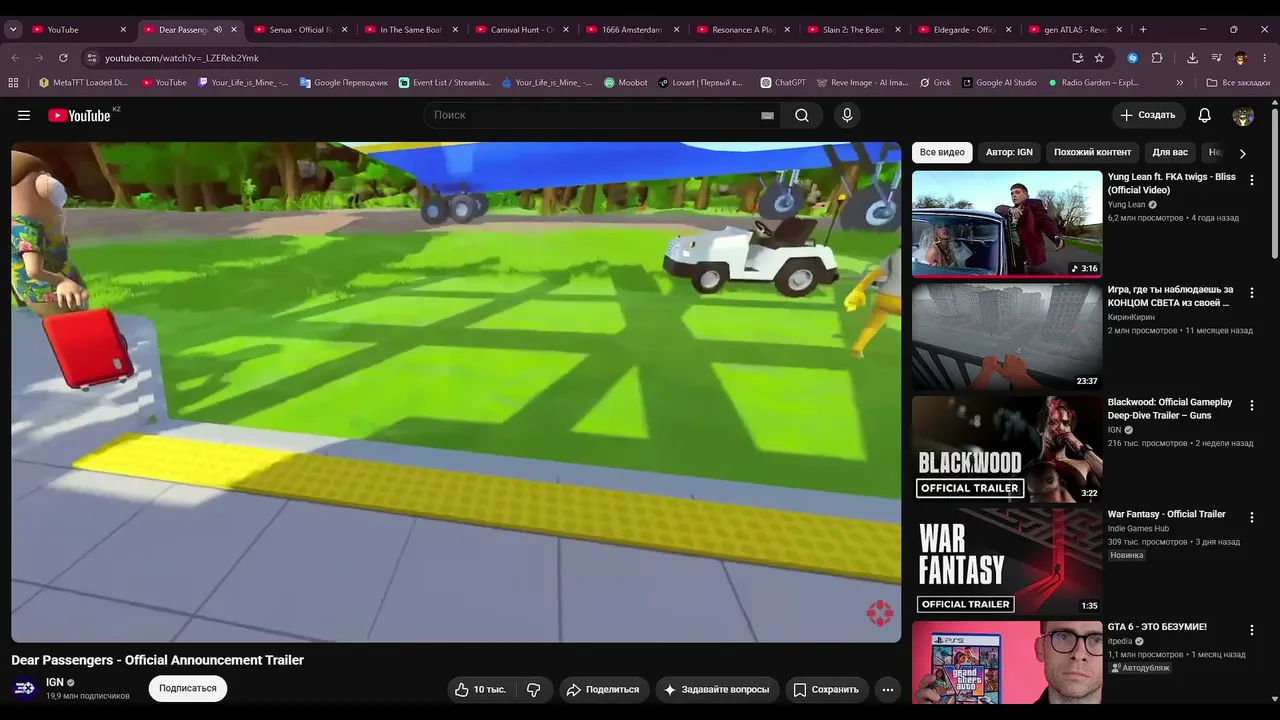Select the Для вас filter chip
The width and height of the screenshot is (1280, 720).
1170,153
